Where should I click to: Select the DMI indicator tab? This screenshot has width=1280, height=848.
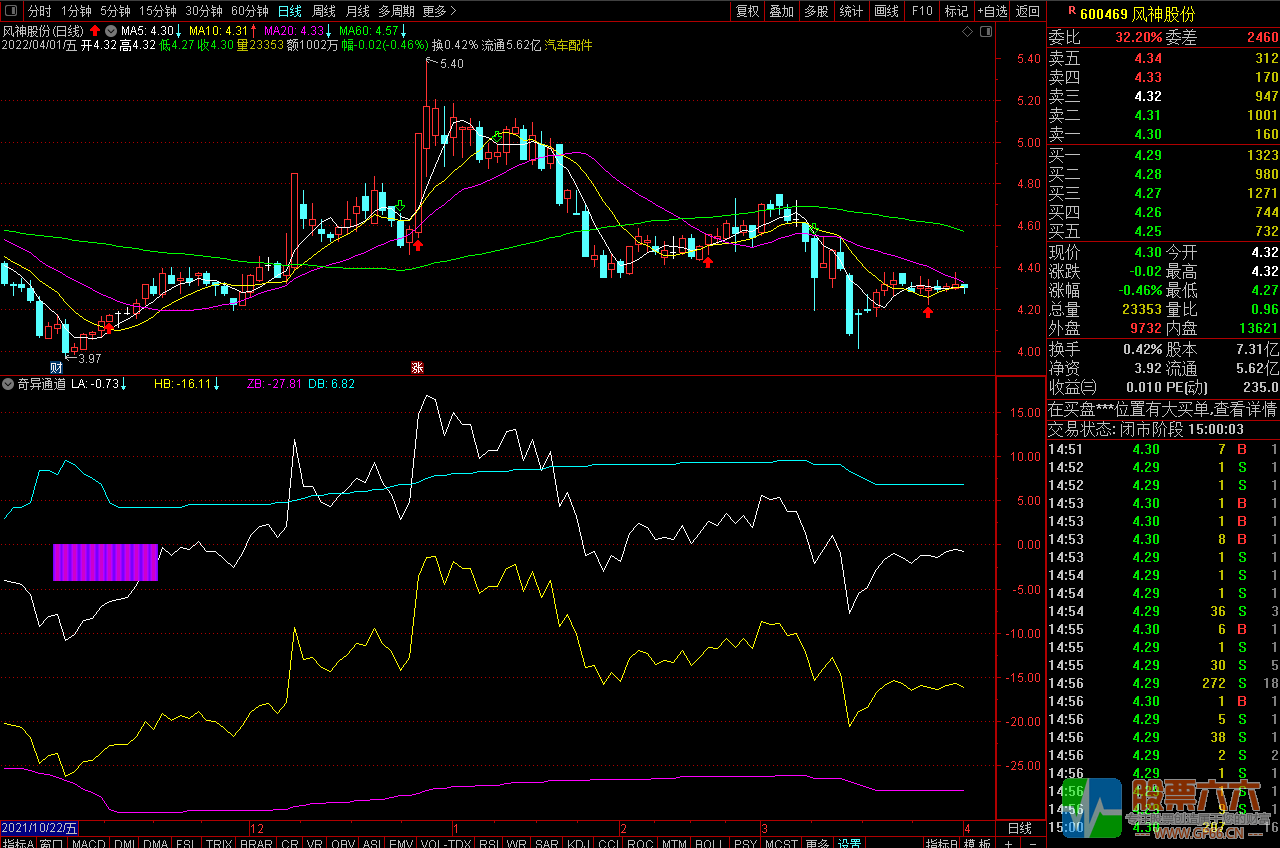[124, 844]
